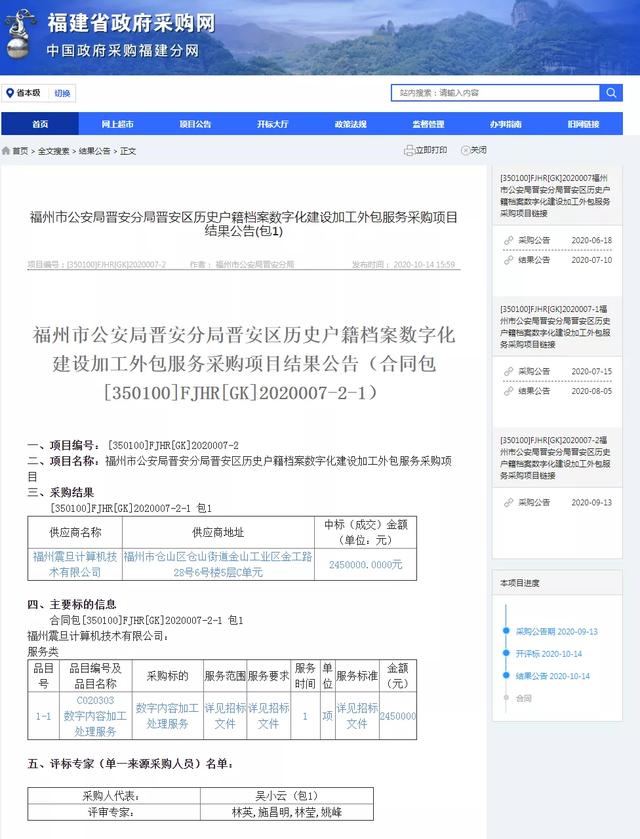
Task: Open the 网上超市 navigation tab
Action: tap(117, 124)
